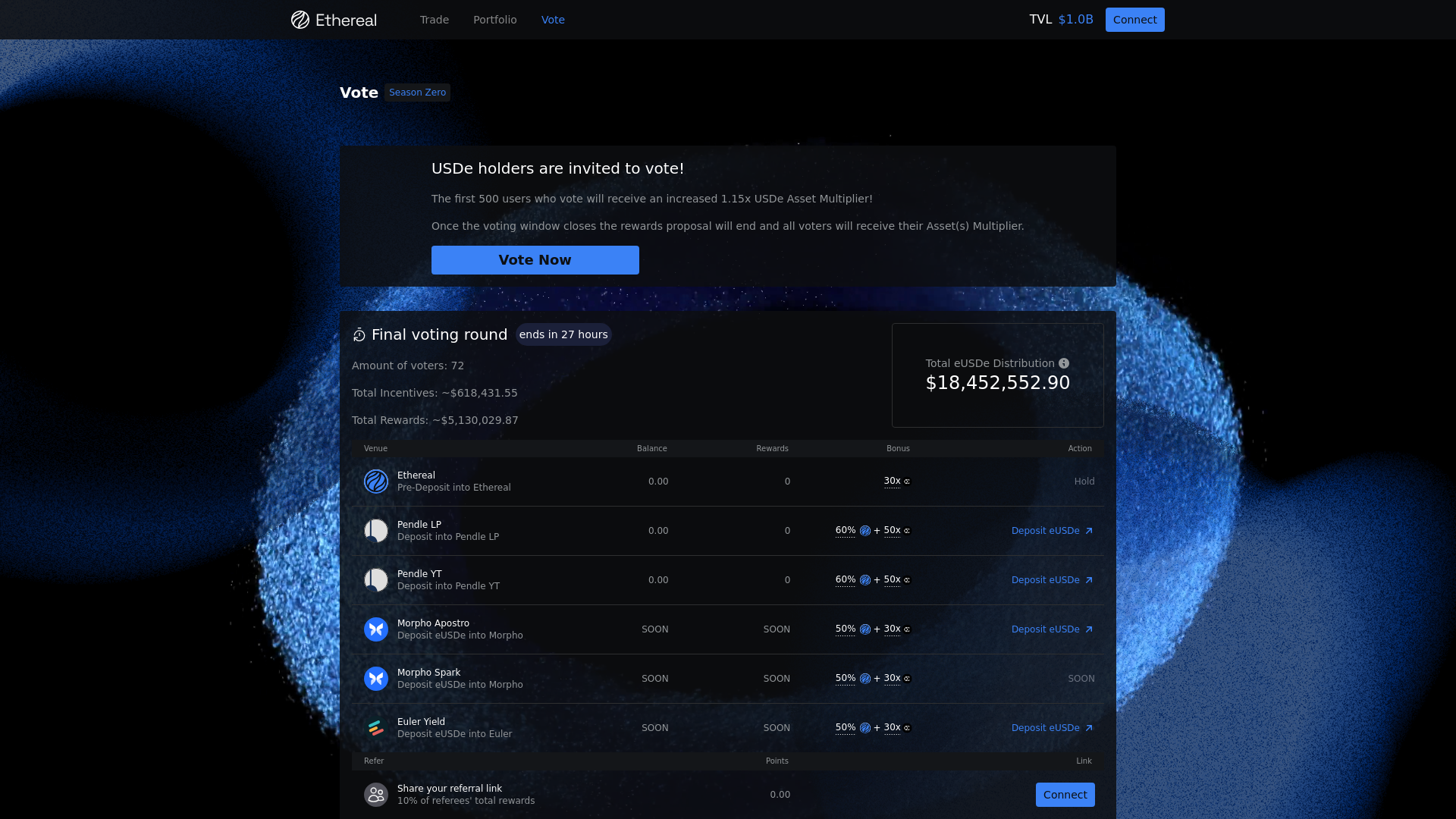Screen dimensions: 1456x819
Task: Click the 30x bonus in Euler Yield row
Action: click(x=893, y=728)
